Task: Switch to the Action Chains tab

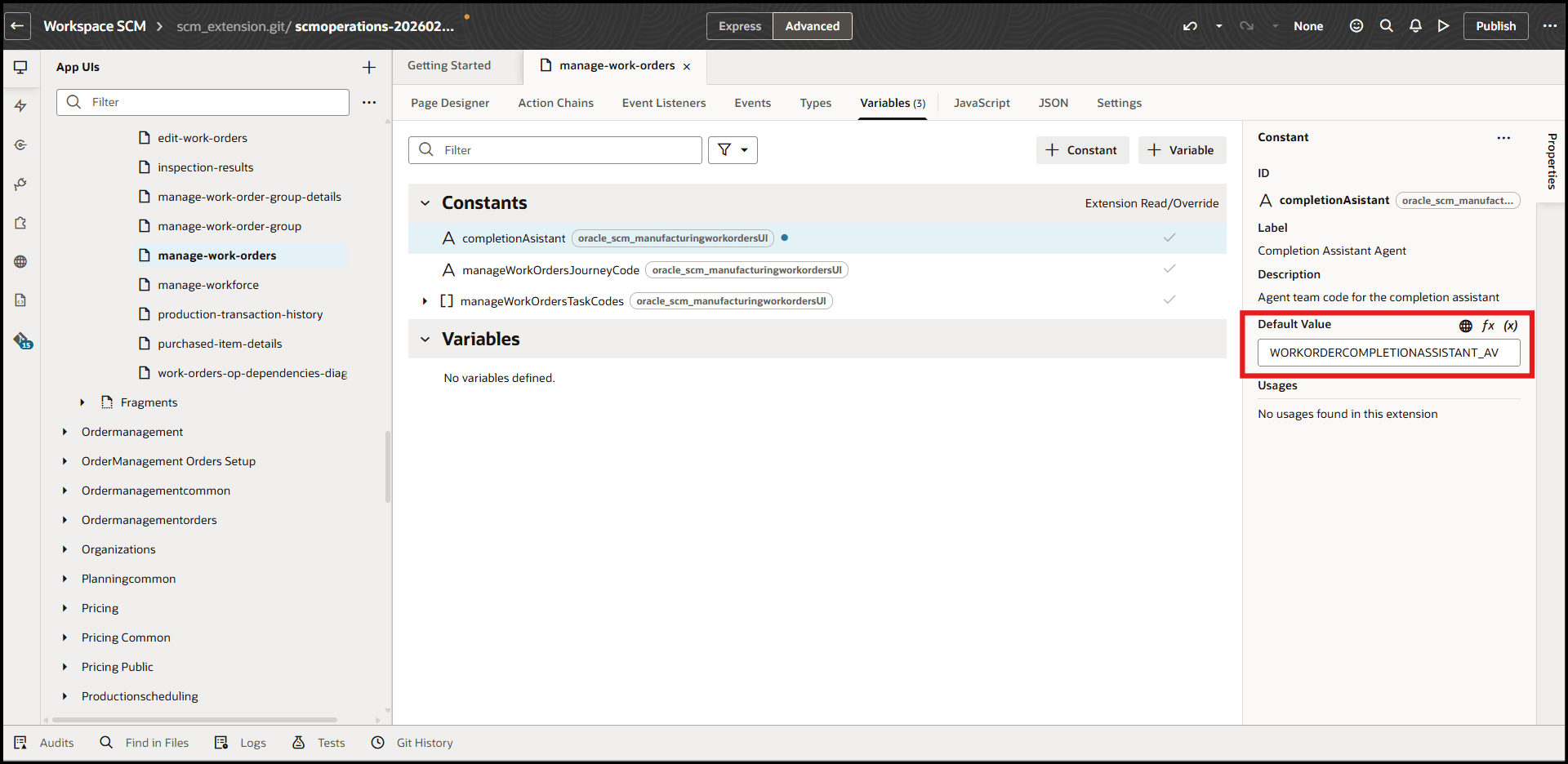Action: click(555, 103)
